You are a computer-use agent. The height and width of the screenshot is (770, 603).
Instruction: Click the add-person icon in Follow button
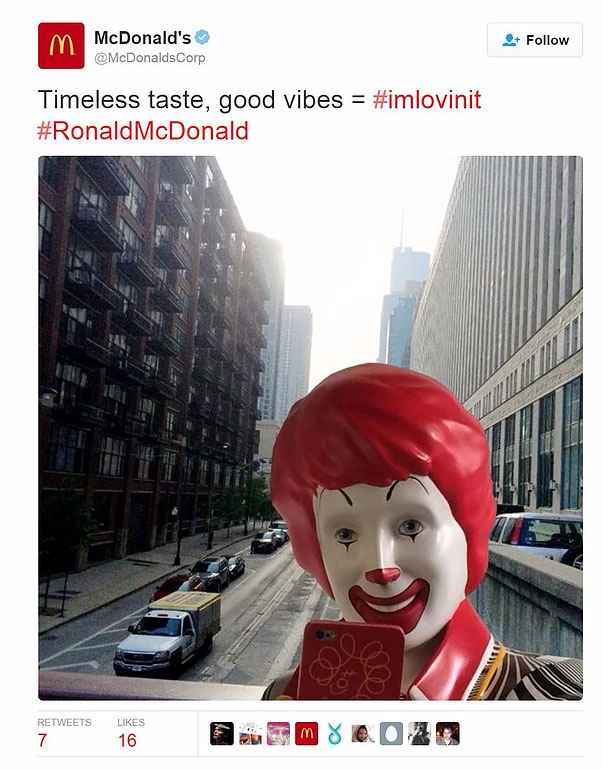click(x=511, y=40)
